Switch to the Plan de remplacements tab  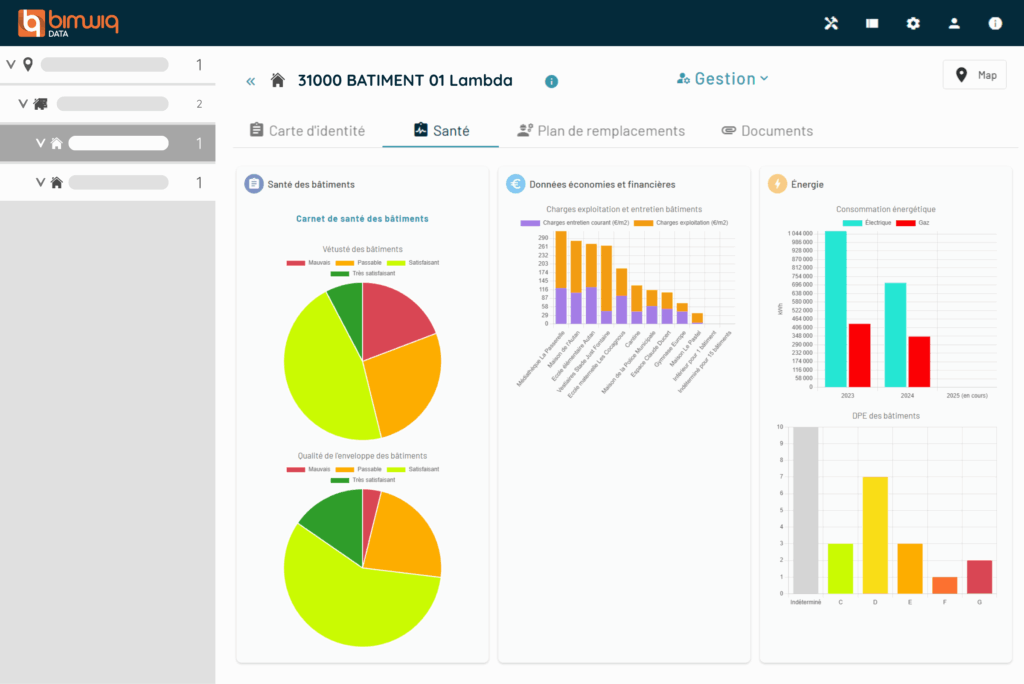click(600, 131)
